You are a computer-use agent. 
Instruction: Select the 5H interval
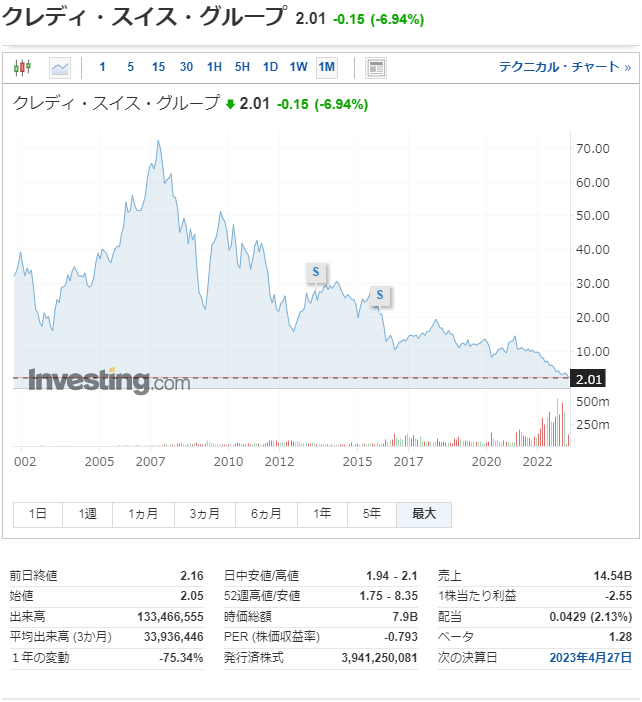coord(242,67)
